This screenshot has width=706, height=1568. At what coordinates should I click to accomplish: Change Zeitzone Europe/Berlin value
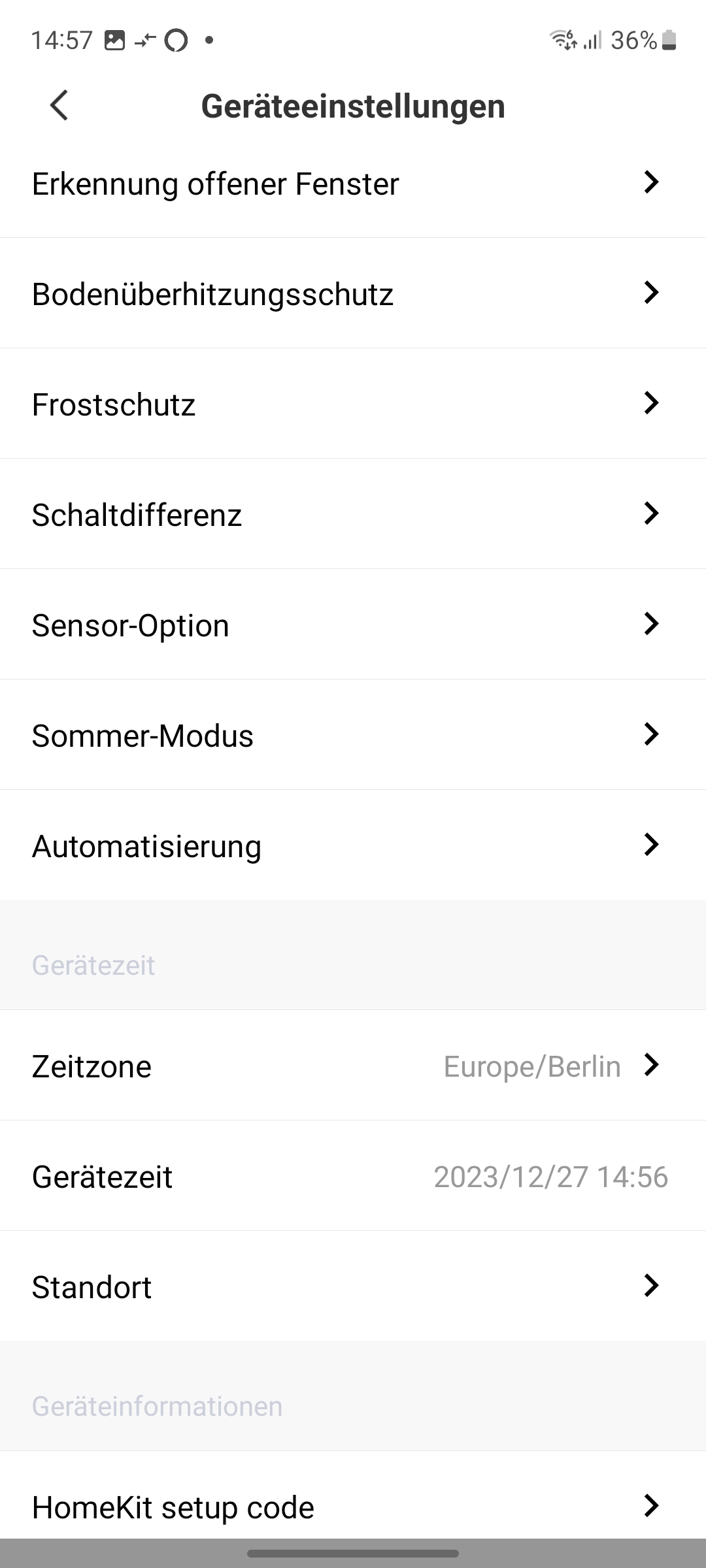click(532, 1066)
